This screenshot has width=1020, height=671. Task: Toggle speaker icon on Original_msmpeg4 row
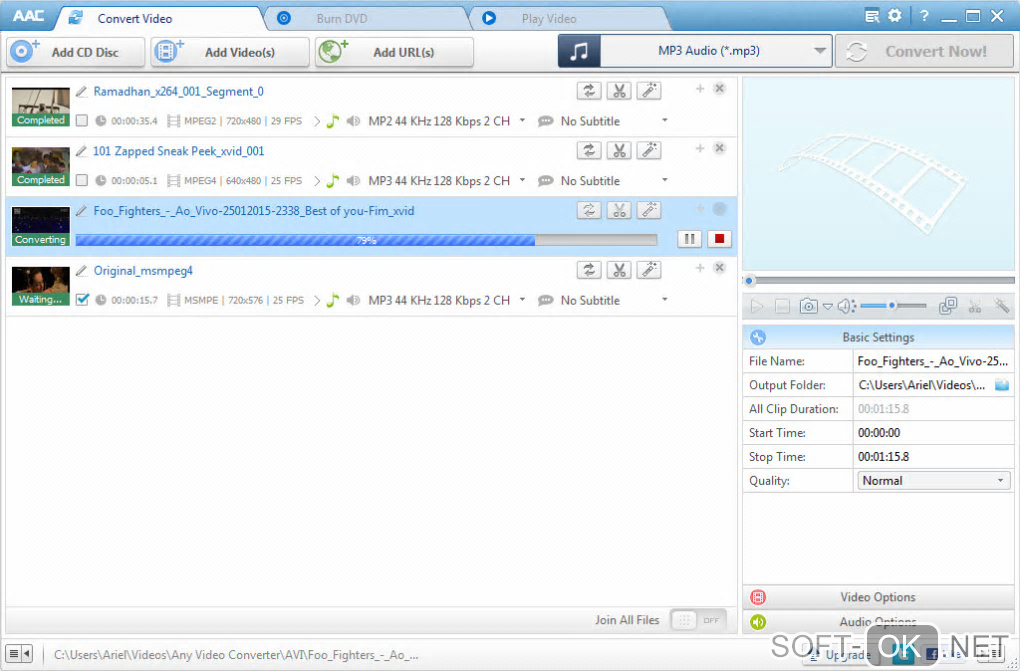pyautogui.click(x=353, y=300)
